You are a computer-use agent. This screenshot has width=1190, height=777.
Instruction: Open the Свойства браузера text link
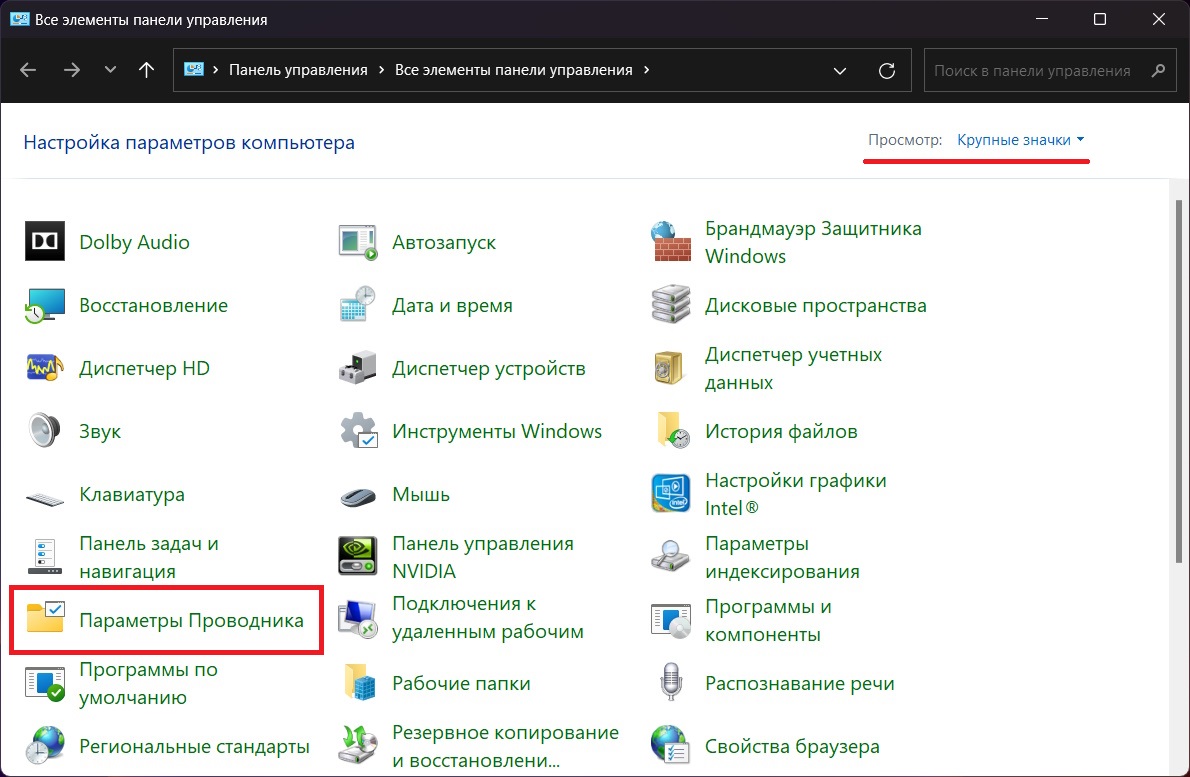click(x=792, y=747)
